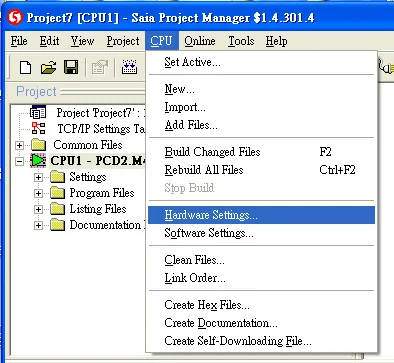Click the Project panel title

[36, 91]
